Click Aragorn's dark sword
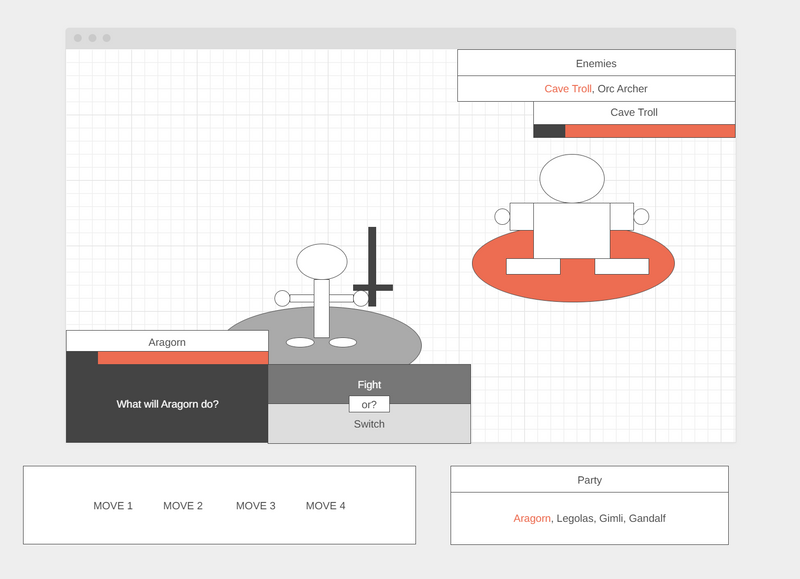The image size is (800, 579). pyautogui.click(x=372, y=267)
